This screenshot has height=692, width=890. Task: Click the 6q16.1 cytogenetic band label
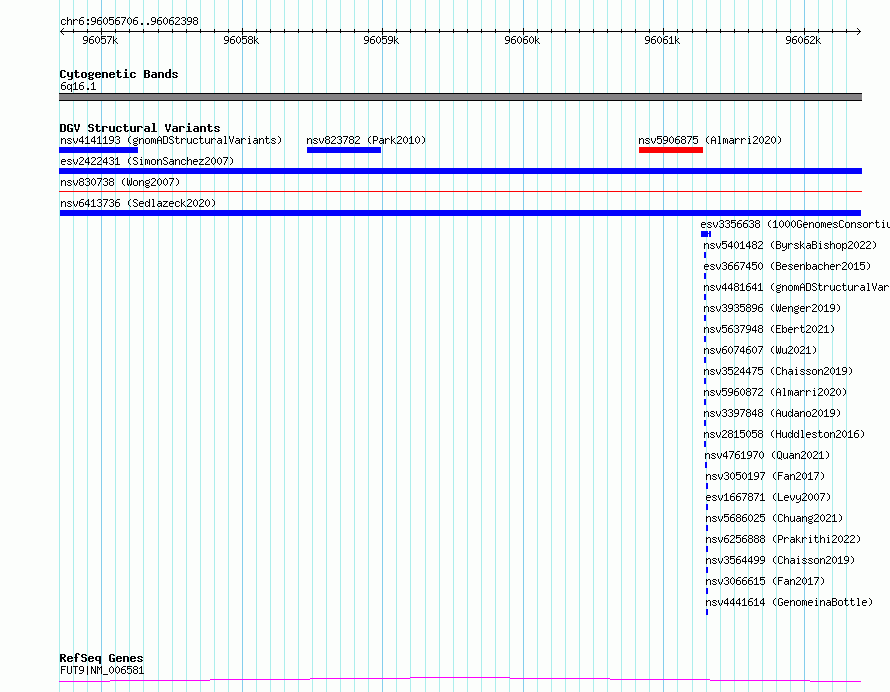(x=78, y=86)
